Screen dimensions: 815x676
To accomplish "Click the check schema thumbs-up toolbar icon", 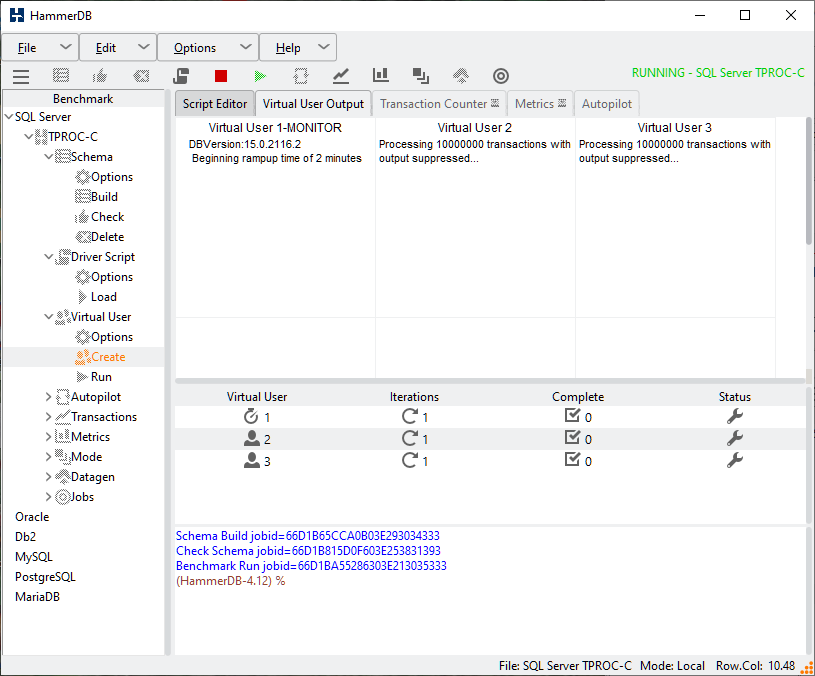I will (100, 76).
